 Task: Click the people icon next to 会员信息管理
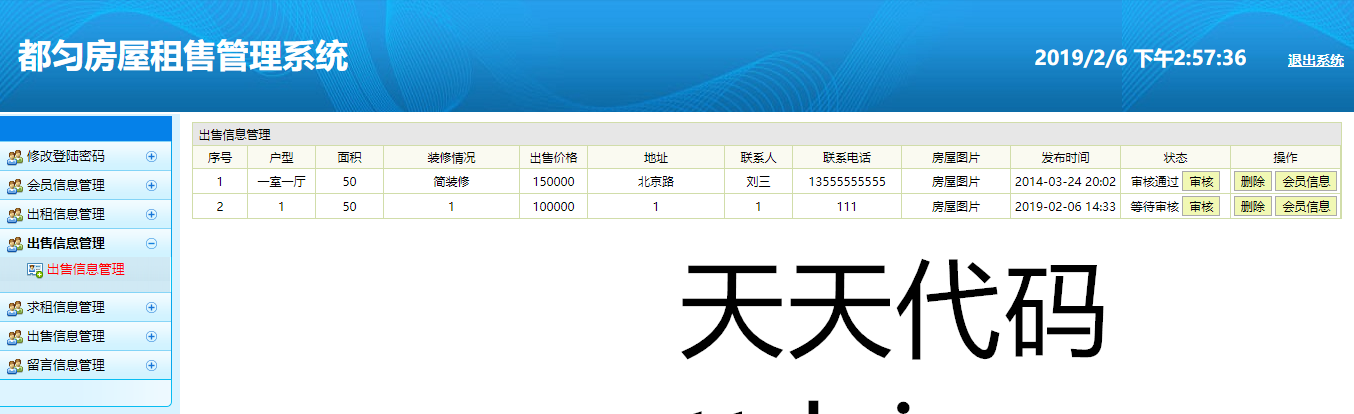(15, 186)
